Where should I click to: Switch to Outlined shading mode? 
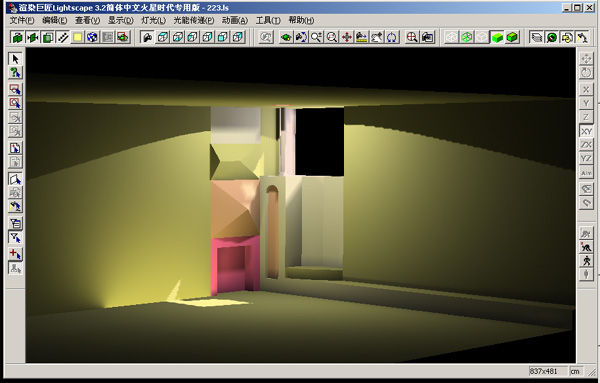[x=512, y=37]
